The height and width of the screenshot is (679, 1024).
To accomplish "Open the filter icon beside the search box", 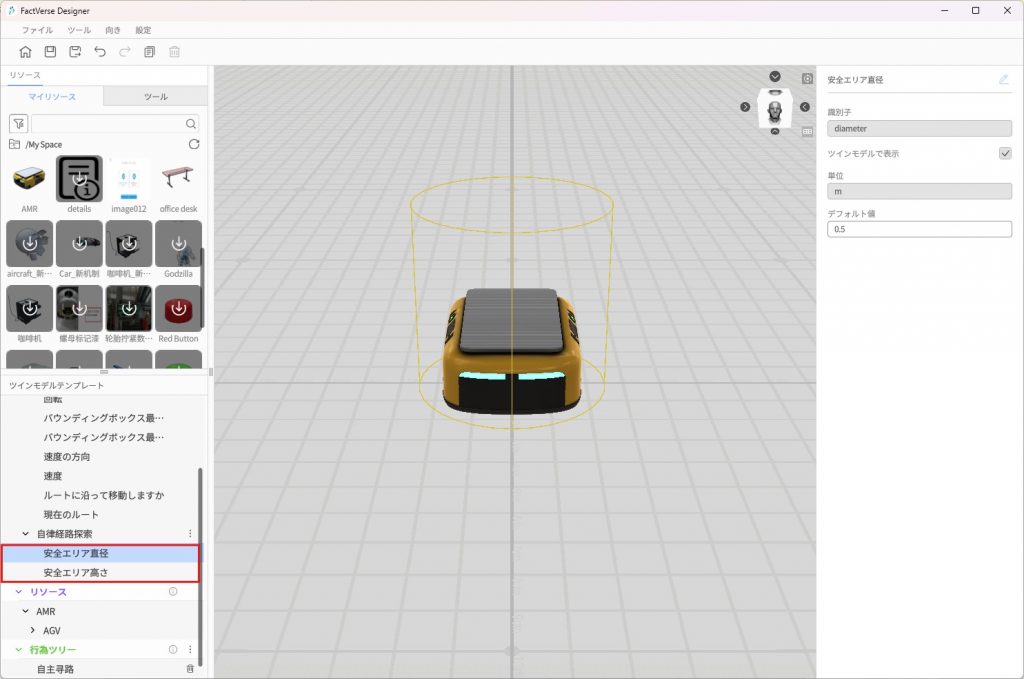I will 18,124.
